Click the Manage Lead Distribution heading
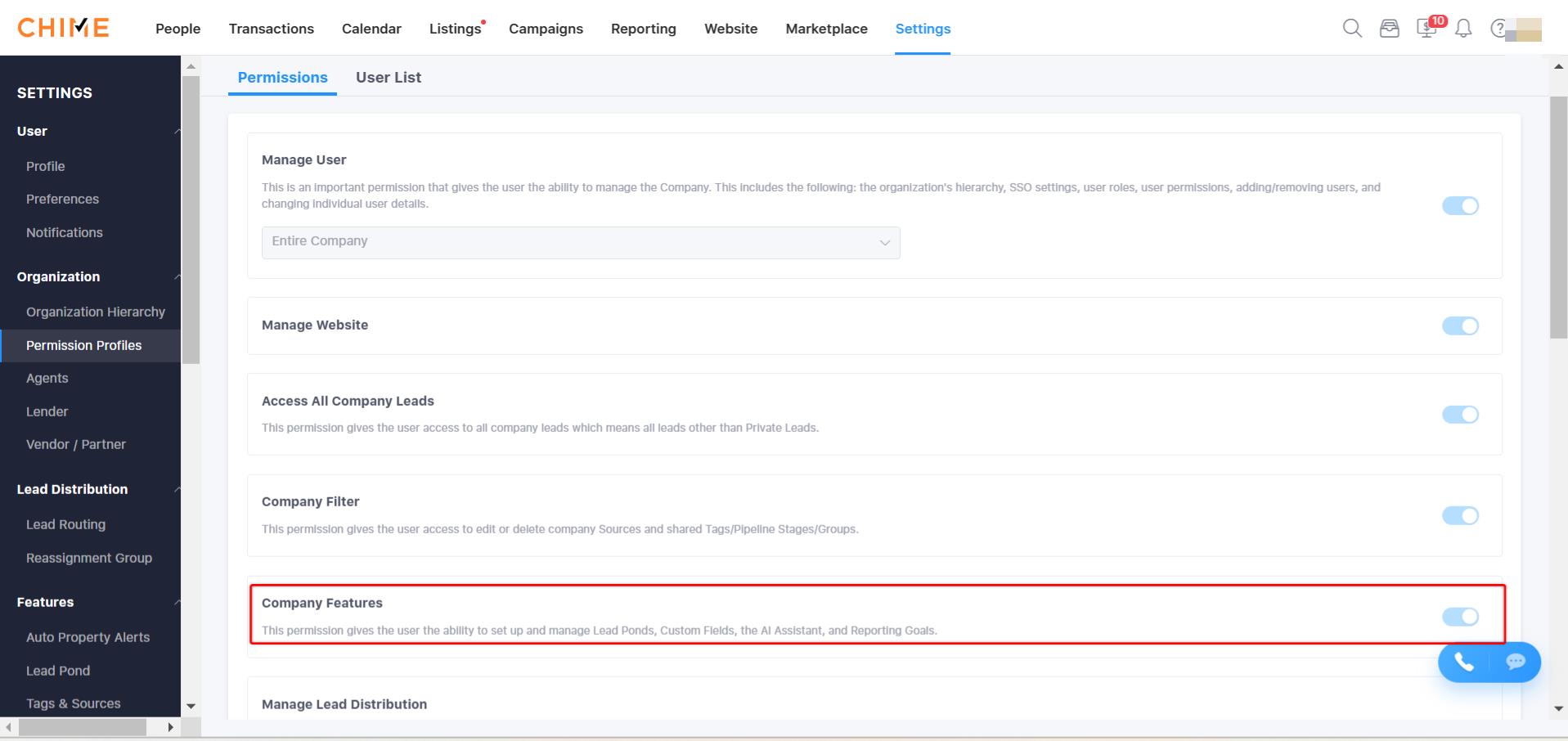Image resolution: width=1568 pixels, height=741 pixels. [x=344, y=704]
